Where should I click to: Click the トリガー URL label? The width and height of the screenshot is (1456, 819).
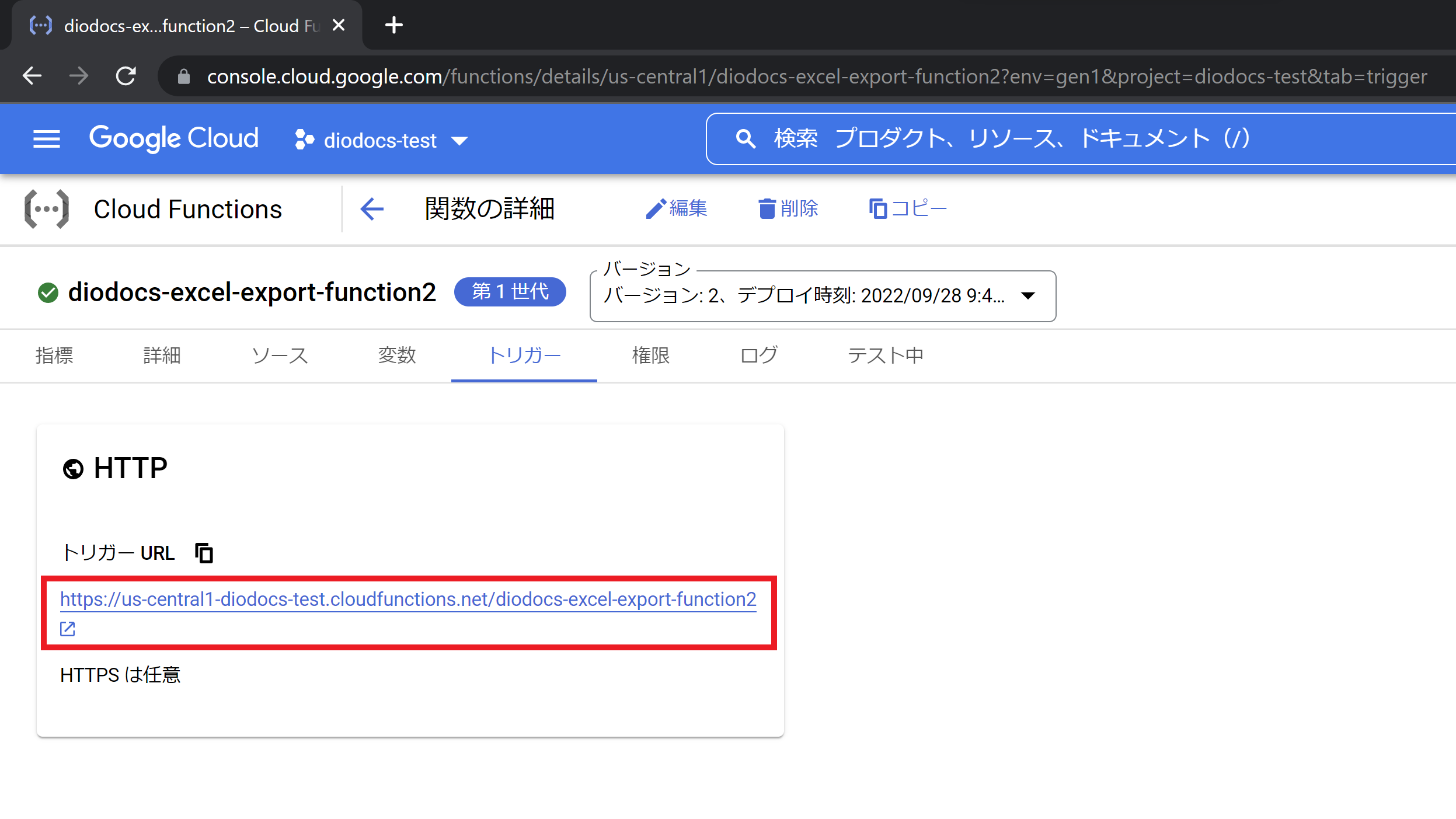(118, 553)
